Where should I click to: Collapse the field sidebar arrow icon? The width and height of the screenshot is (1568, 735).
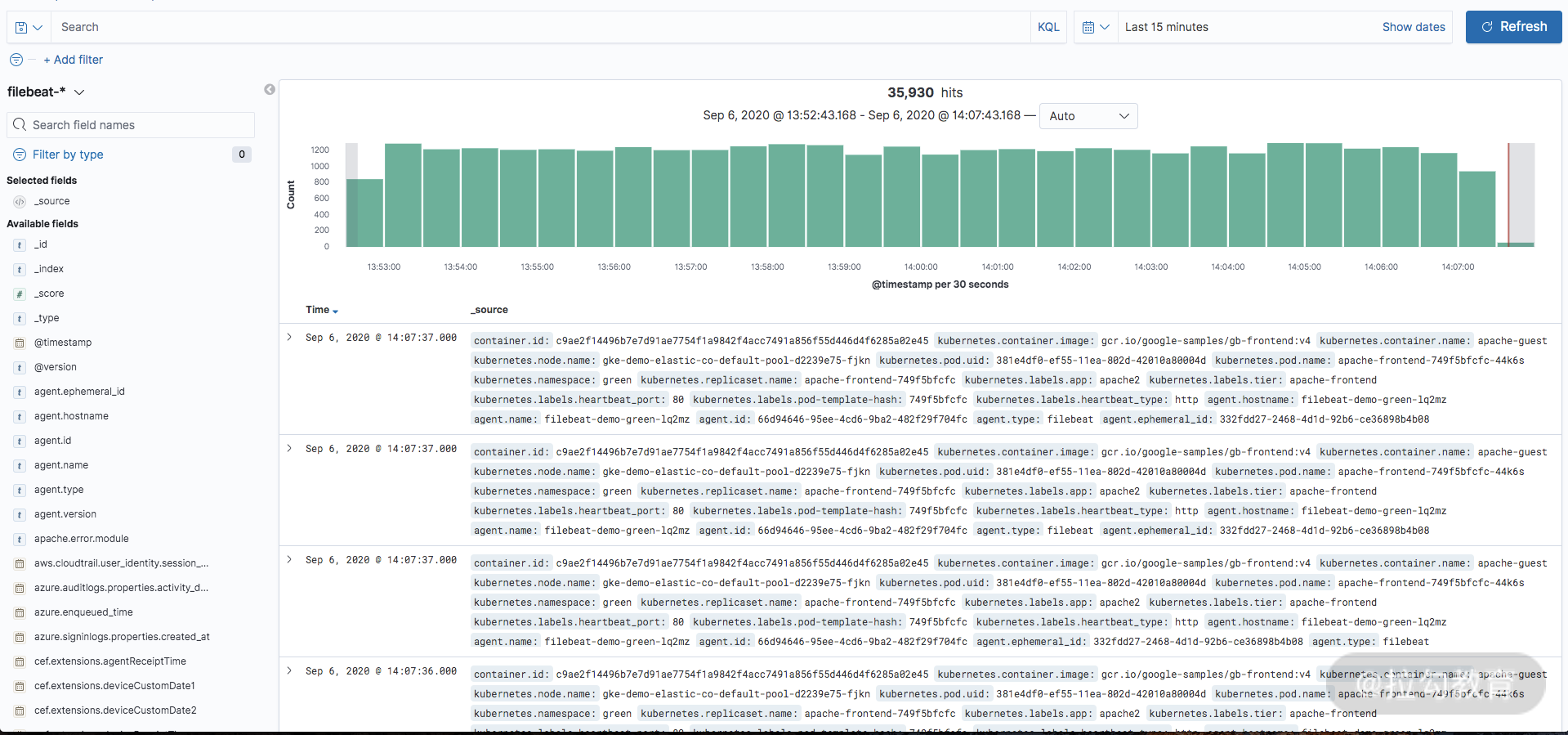coord(270,90)
